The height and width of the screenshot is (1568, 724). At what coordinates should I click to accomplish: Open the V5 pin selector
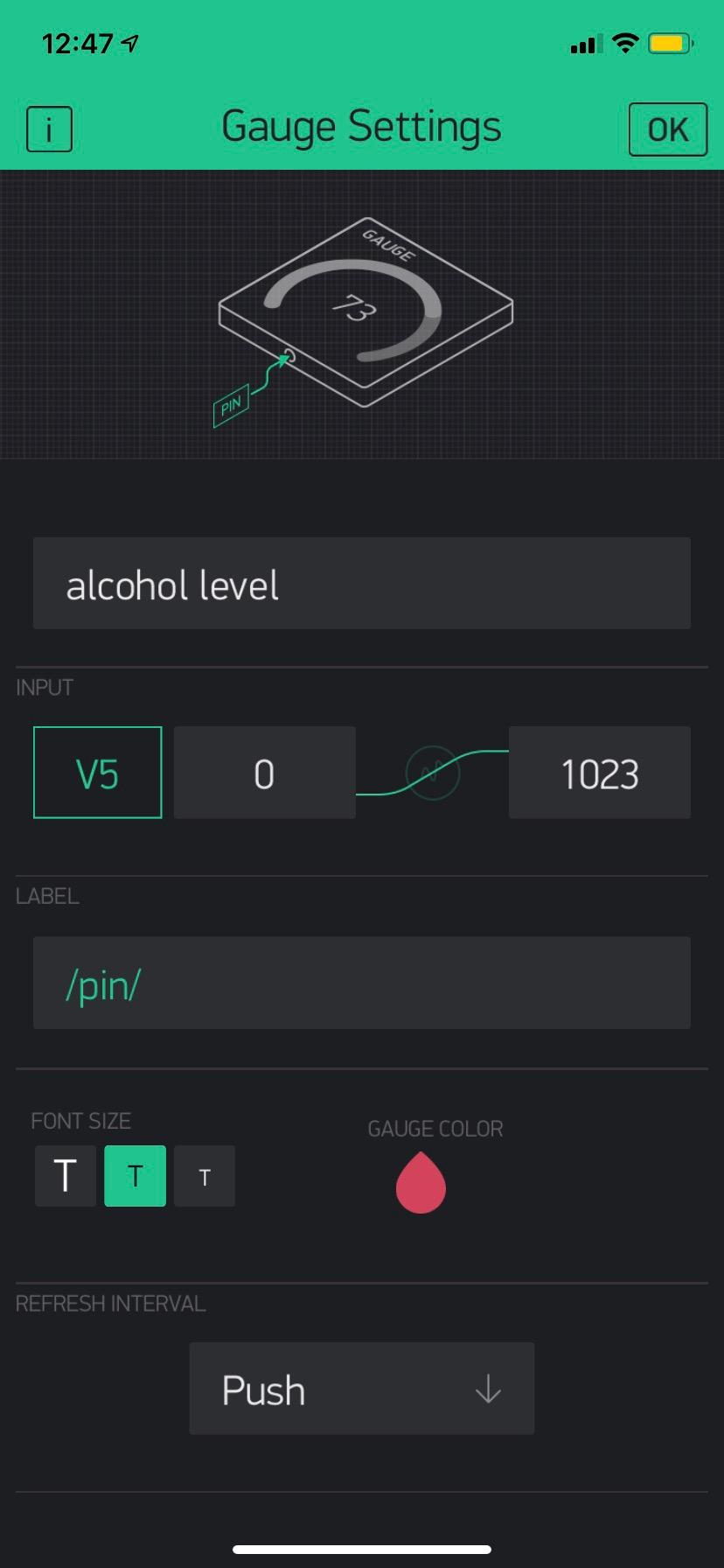point(98,773)
